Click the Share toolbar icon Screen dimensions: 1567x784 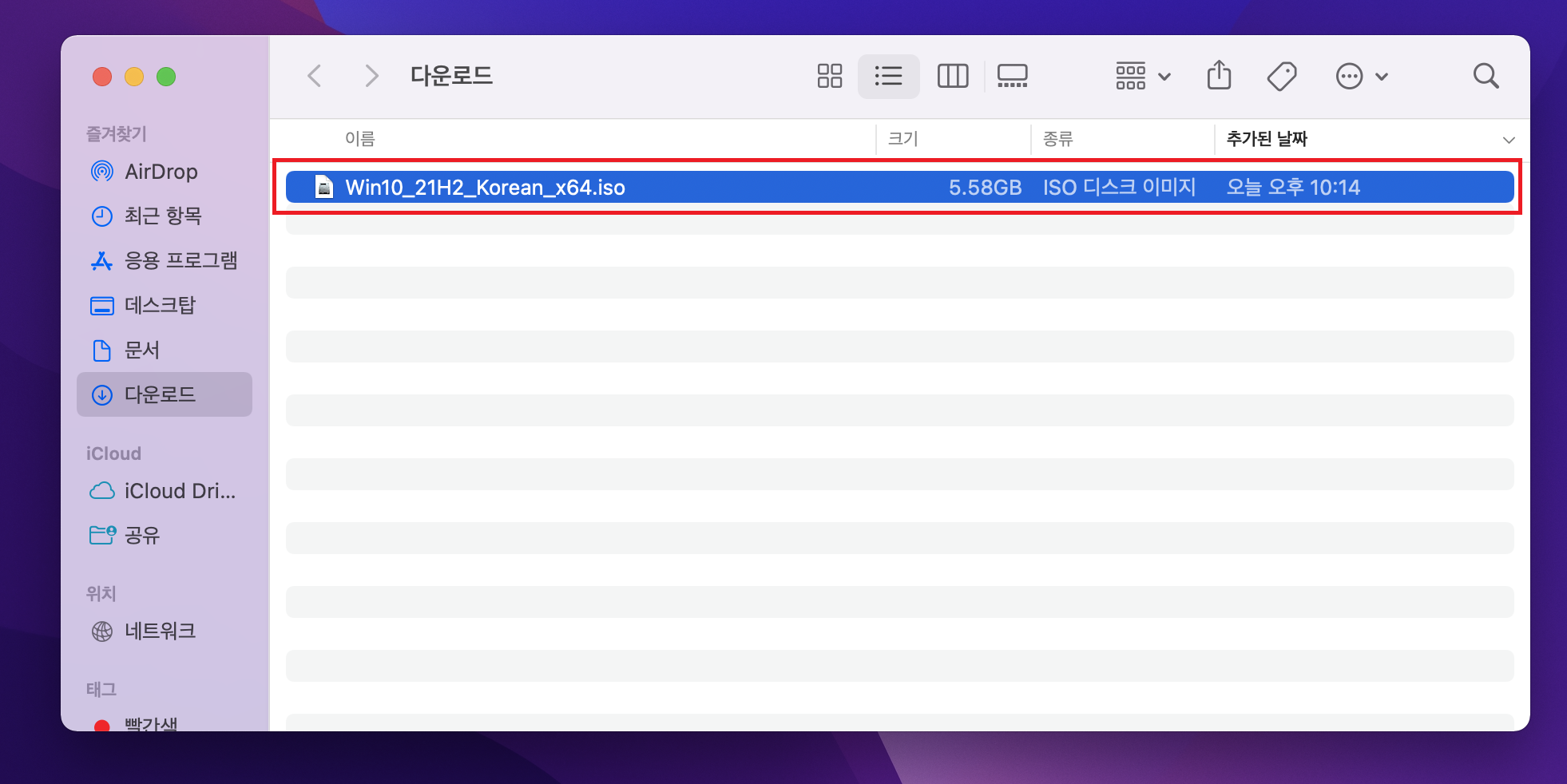(x=1219, y=76)
